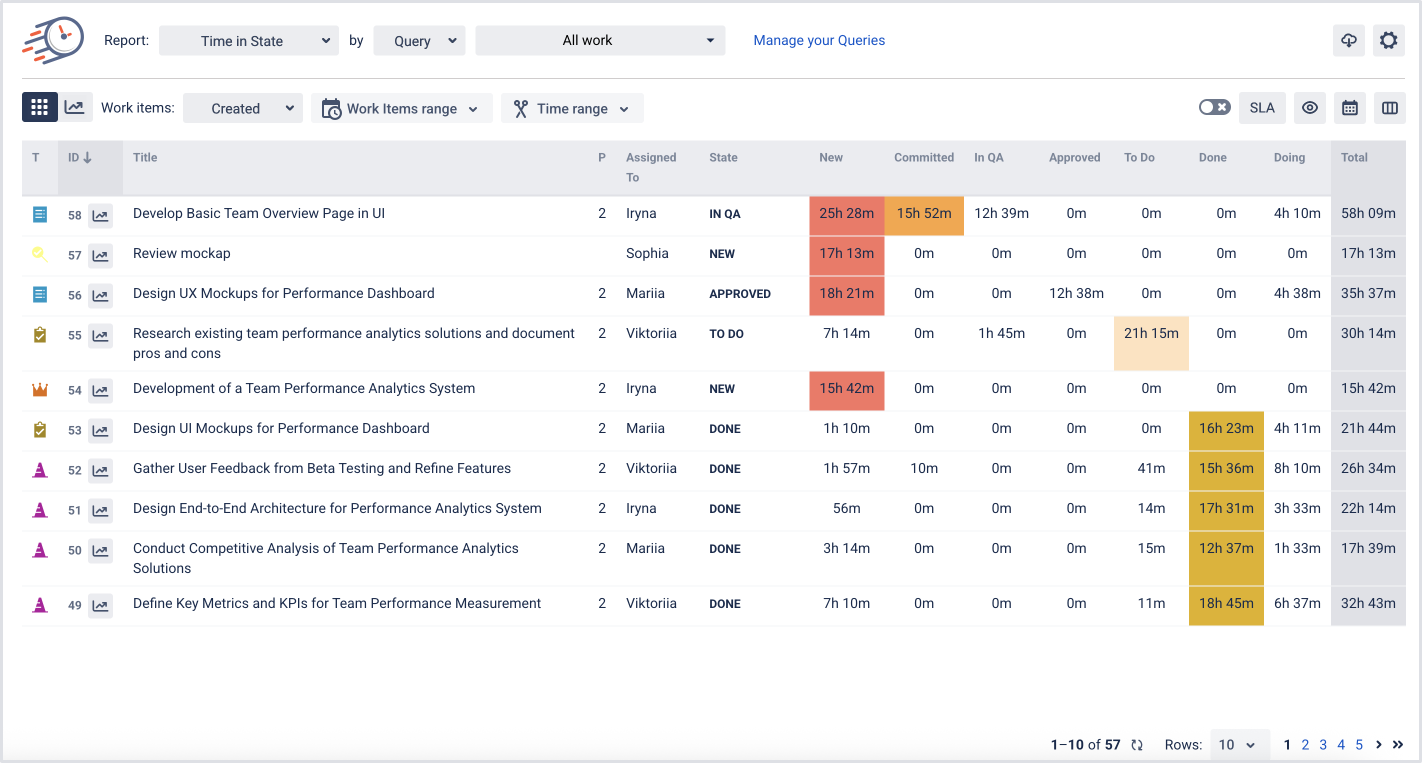Open the calendar settings icon
Viewport: 1422px width, 763px height.
pos(1349,108)
